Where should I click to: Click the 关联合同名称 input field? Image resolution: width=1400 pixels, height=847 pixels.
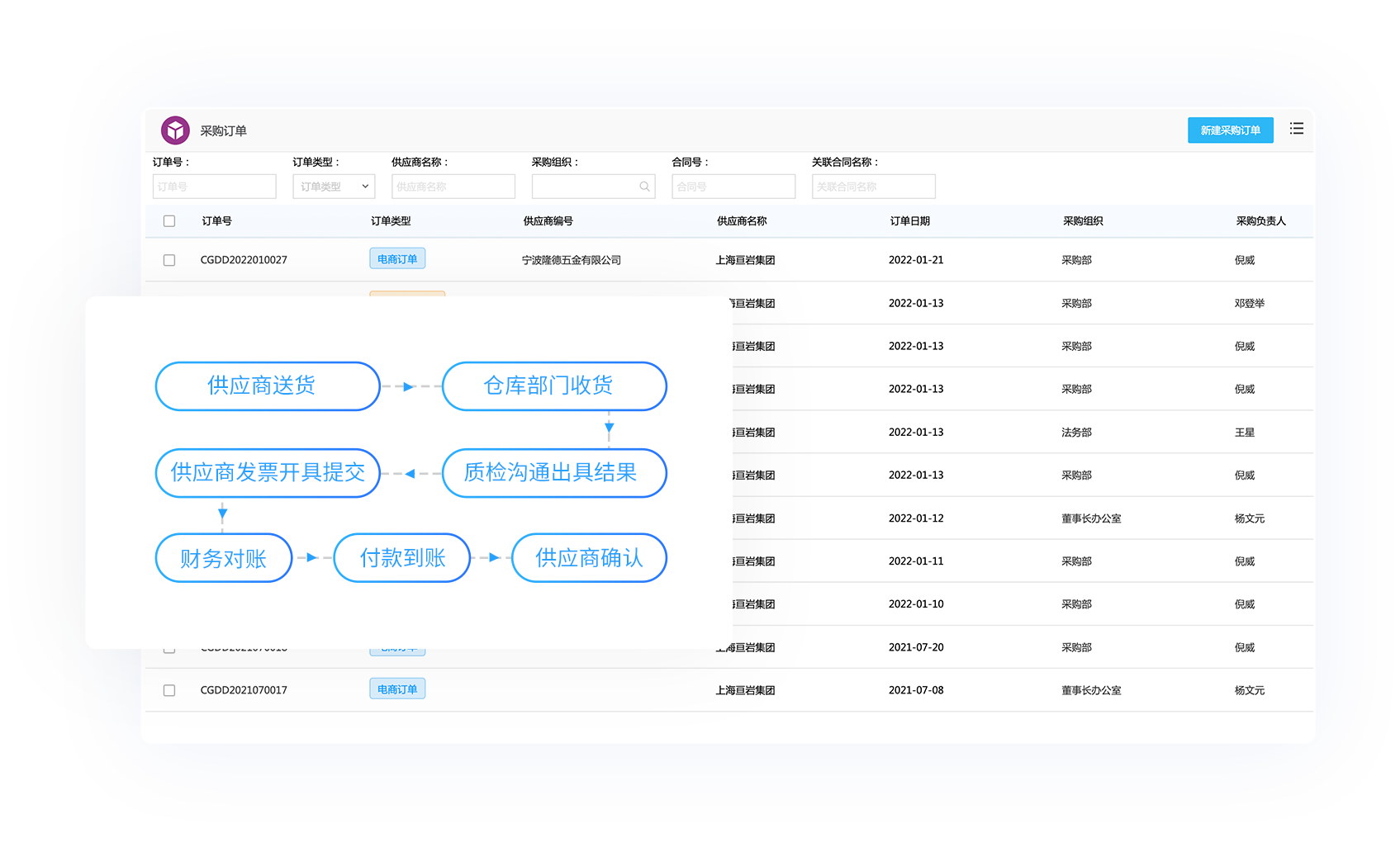pyautogui.click(x=873, y=187)
